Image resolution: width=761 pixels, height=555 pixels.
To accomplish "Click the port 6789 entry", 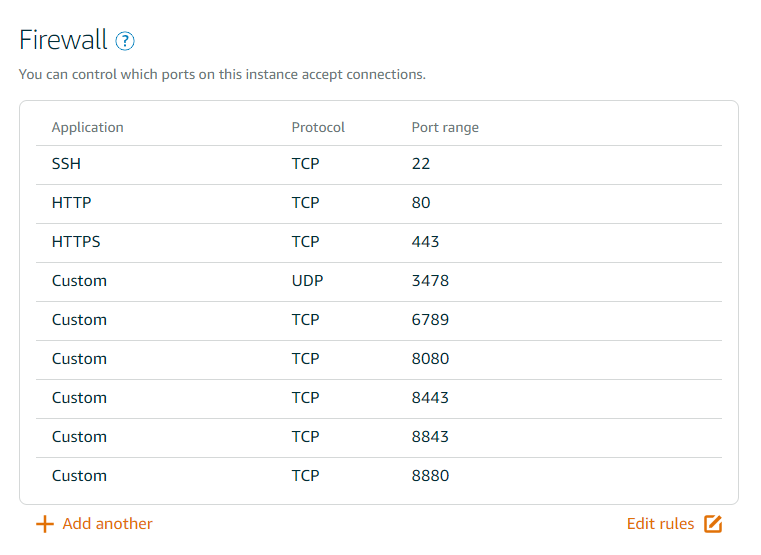I will click(430, 320).
